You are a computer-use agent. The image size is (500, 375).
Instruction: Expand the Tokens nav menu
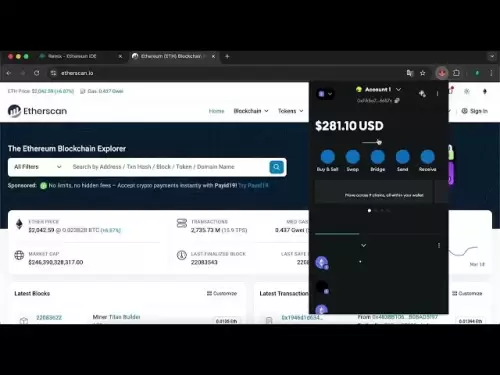291,111
